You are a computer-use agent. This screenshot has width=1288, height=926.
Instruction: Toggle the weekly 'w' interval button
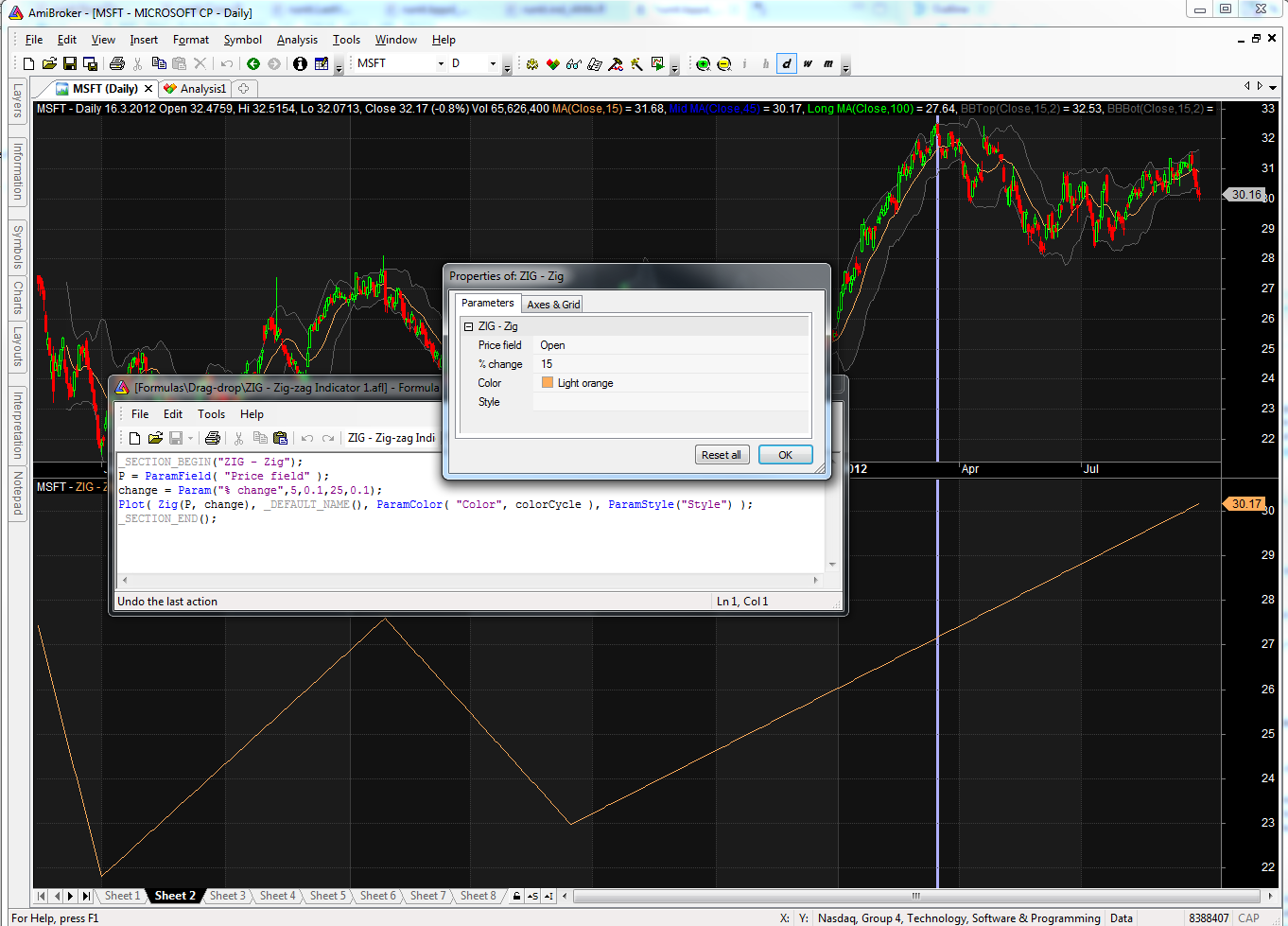point(808,64)
